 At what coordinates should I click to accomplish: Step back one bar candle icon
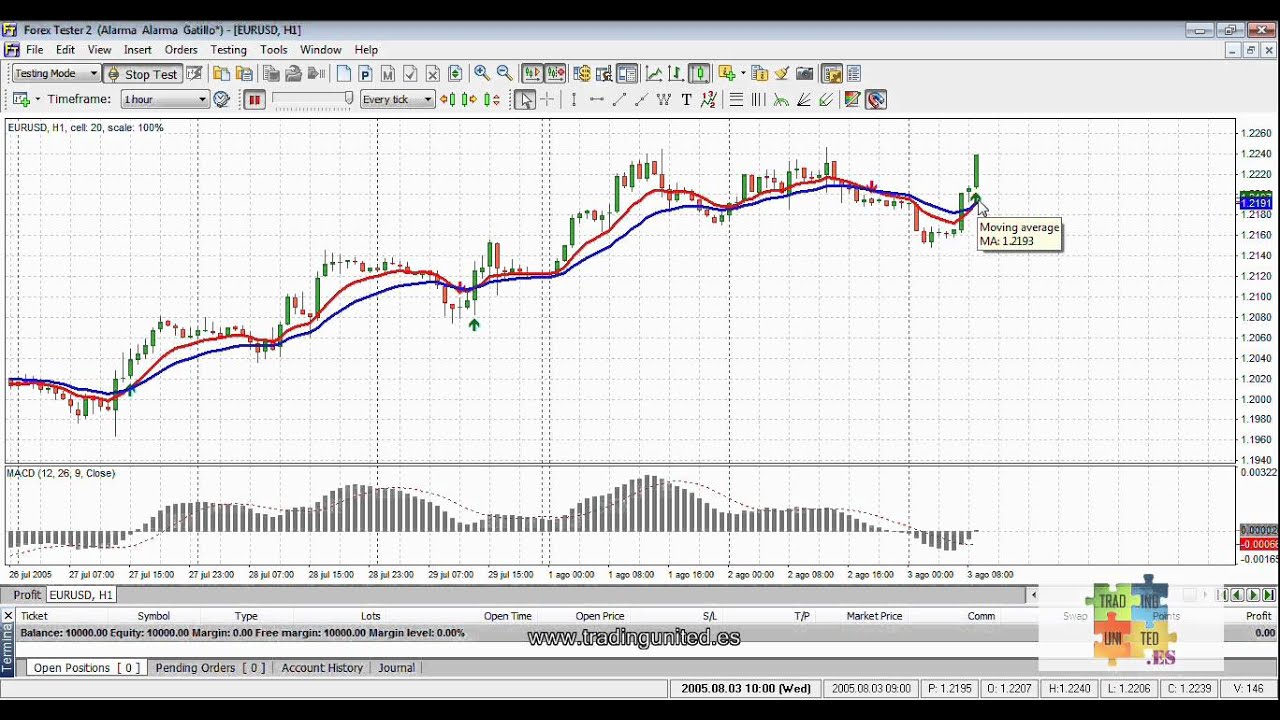pyautogui.click(x=448, y=99)
